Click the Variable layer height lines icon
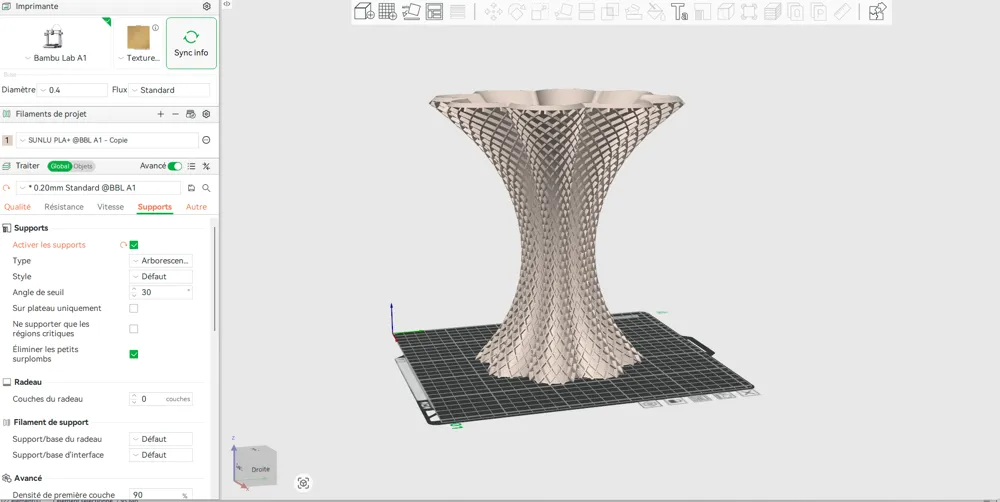The image size is (1000, 502). click(457, 11)
